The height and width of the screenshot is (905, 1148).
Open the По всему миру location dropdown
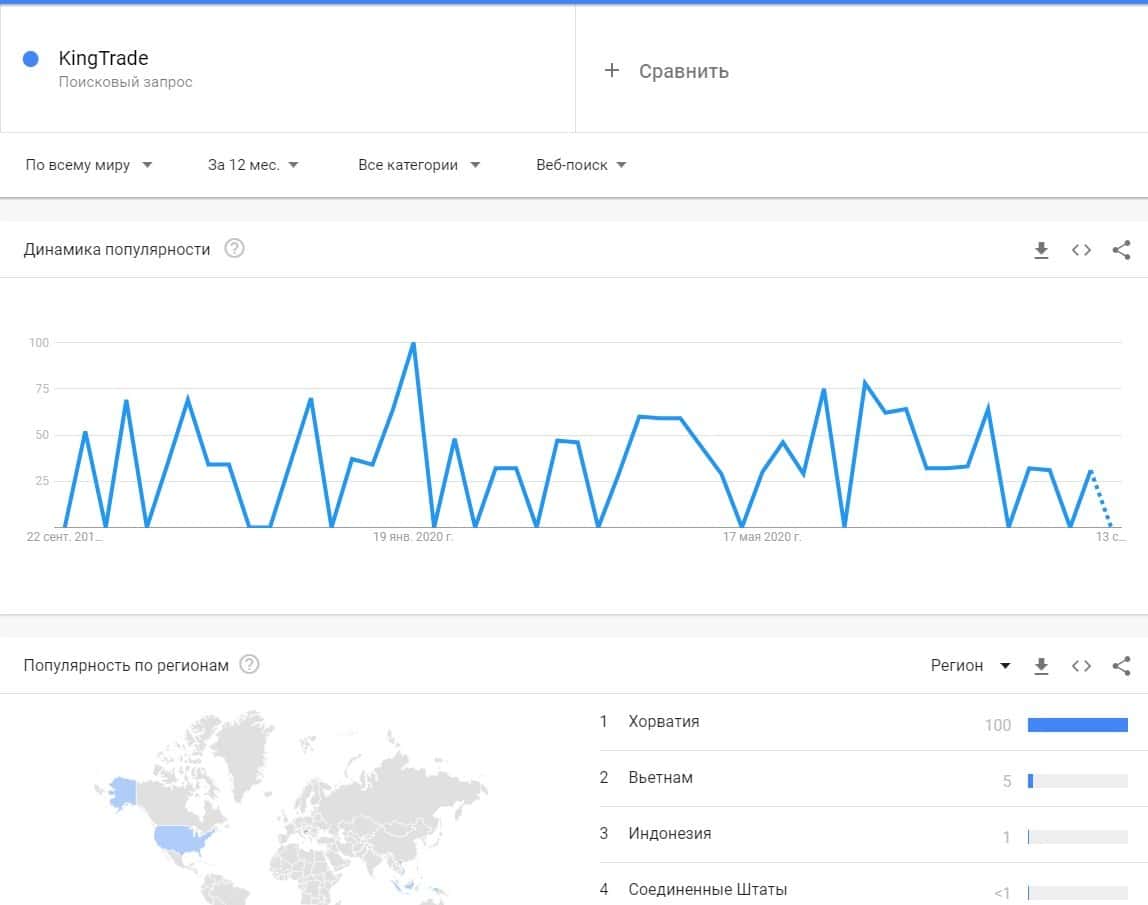click(89, 165)
